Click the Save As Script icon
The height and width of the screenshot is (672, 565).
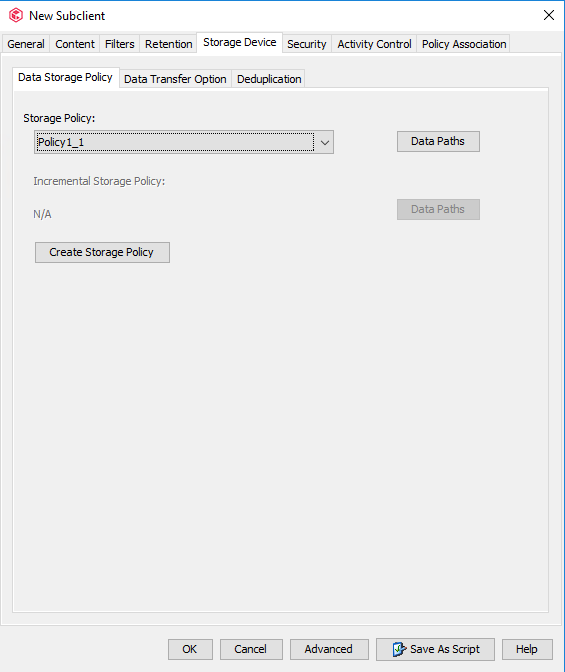coord(399,649)
